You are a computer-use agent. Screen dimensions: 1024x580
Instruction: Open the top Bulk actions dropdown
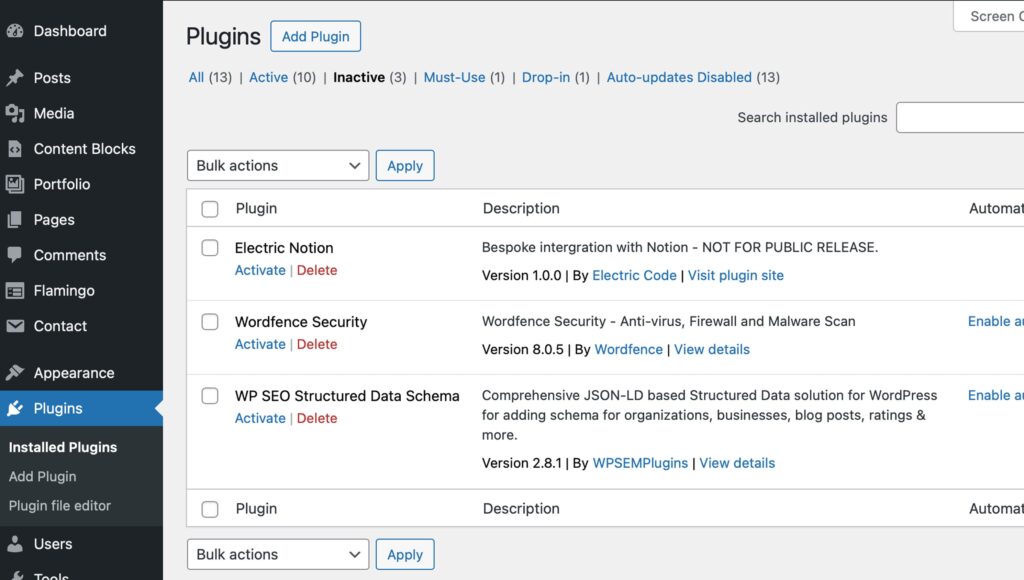point(278,166)
